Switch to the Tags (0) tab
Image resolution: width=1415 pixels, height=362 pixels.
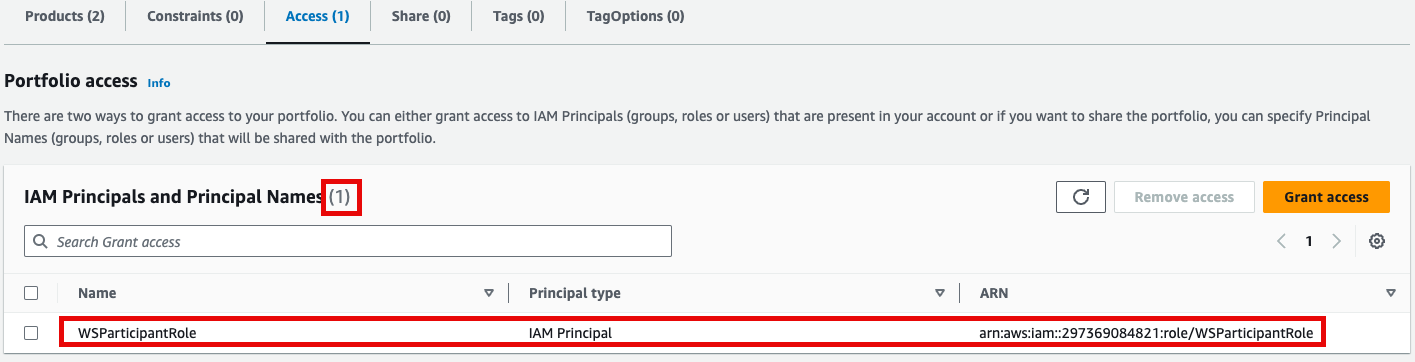pyautogui.click(x=518, y=17)
